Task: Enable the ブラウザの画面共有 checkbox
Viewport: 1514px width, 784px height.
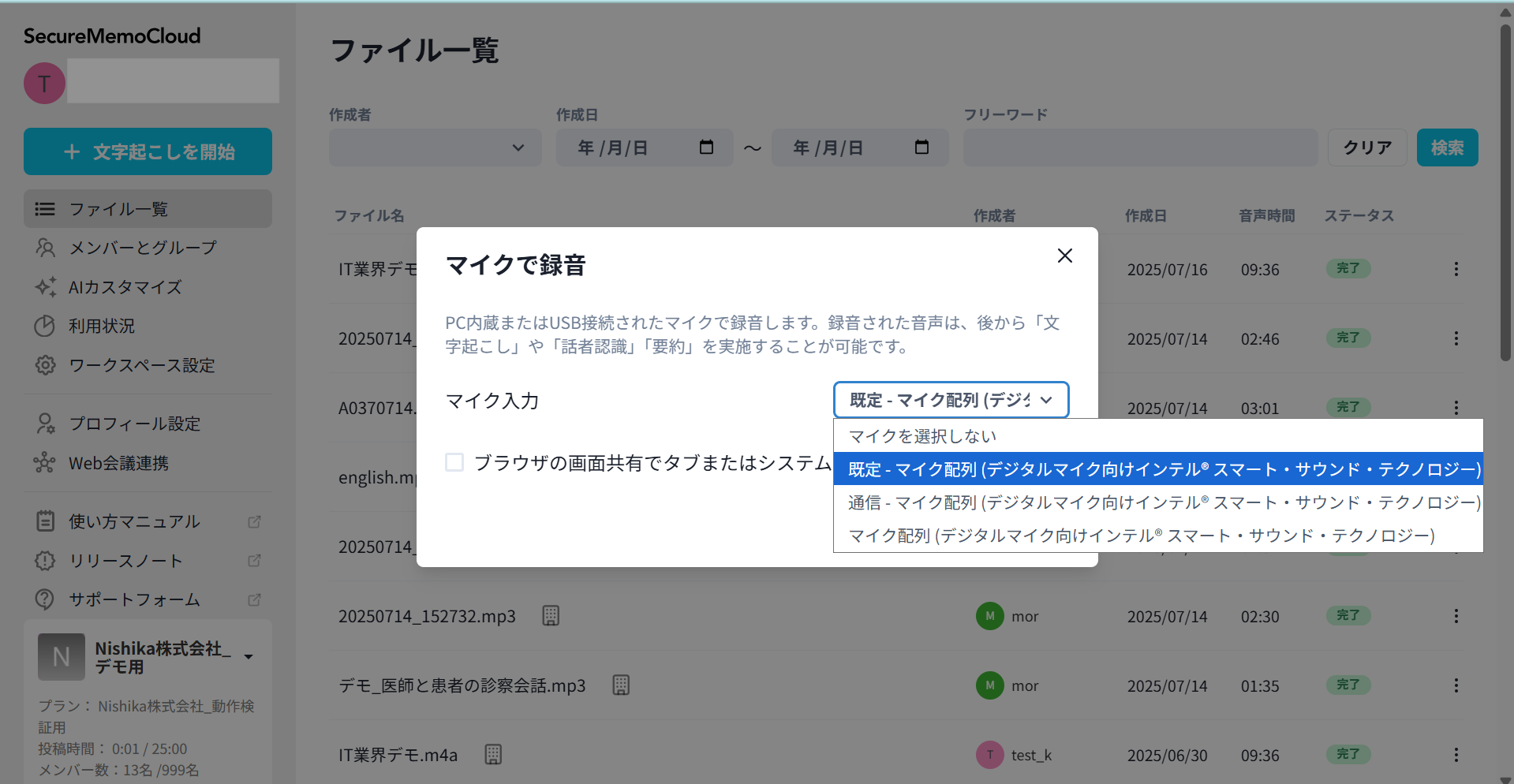Action: coord(454,462)
